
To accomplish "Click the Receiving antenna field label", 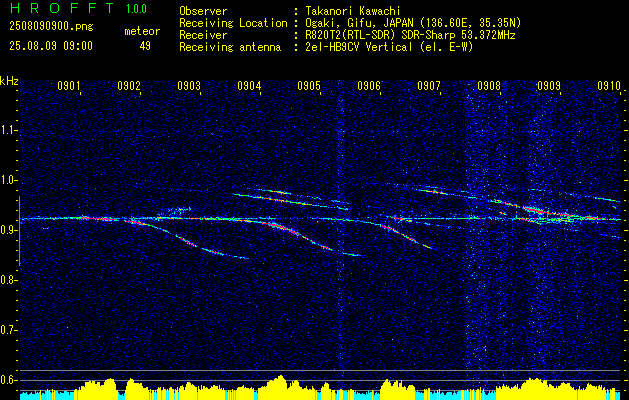I will click(230, 47).
